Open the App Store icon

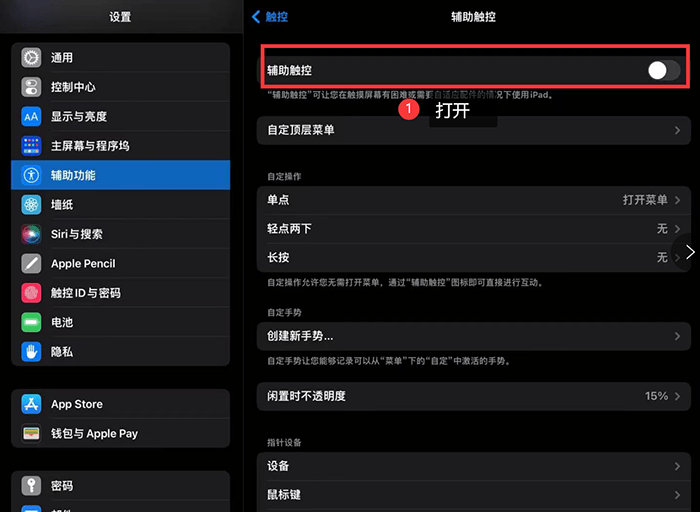[31, 404]
